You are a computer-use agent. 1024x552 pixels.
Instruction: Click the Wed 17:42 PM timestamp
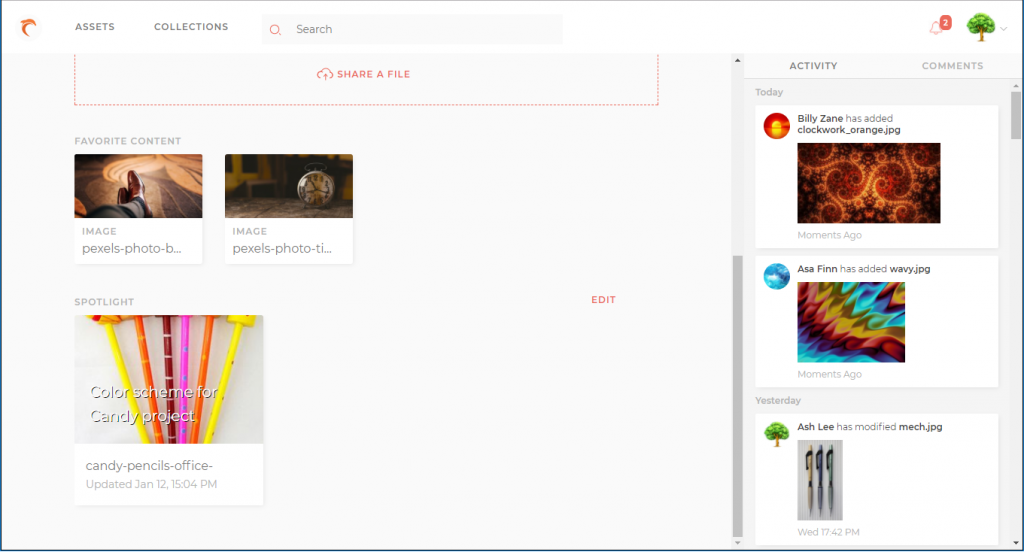click(828, 532)
